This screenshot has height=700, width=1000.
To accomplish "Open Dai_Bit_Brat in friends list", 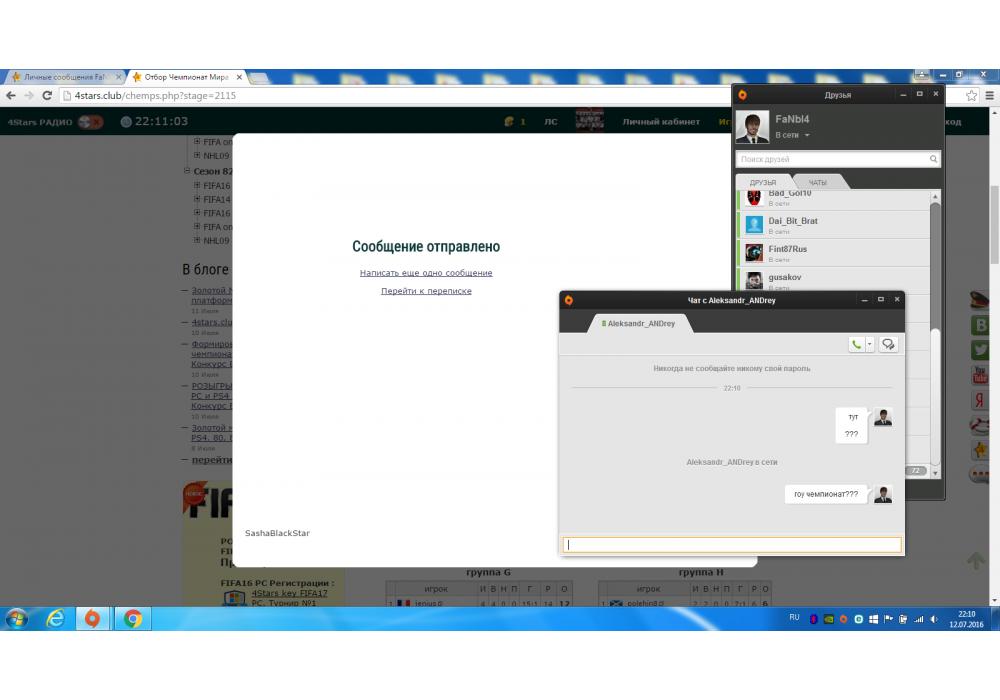I will [793, 221].
